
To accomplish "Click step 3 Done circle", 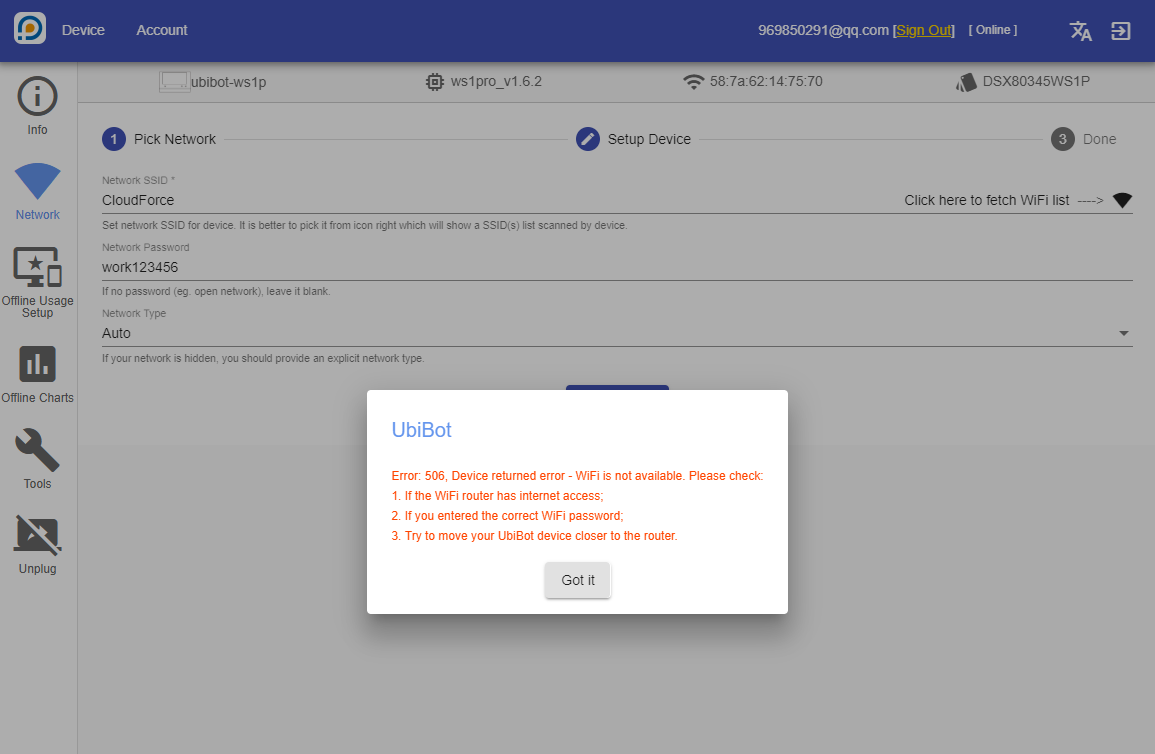I will click(x=1062, y=139).
